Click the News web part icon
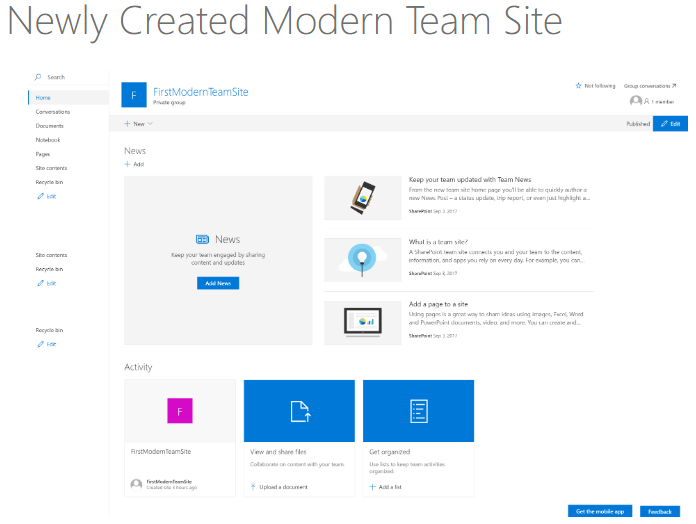Viewport: 696px width, 524px height. 202,240
